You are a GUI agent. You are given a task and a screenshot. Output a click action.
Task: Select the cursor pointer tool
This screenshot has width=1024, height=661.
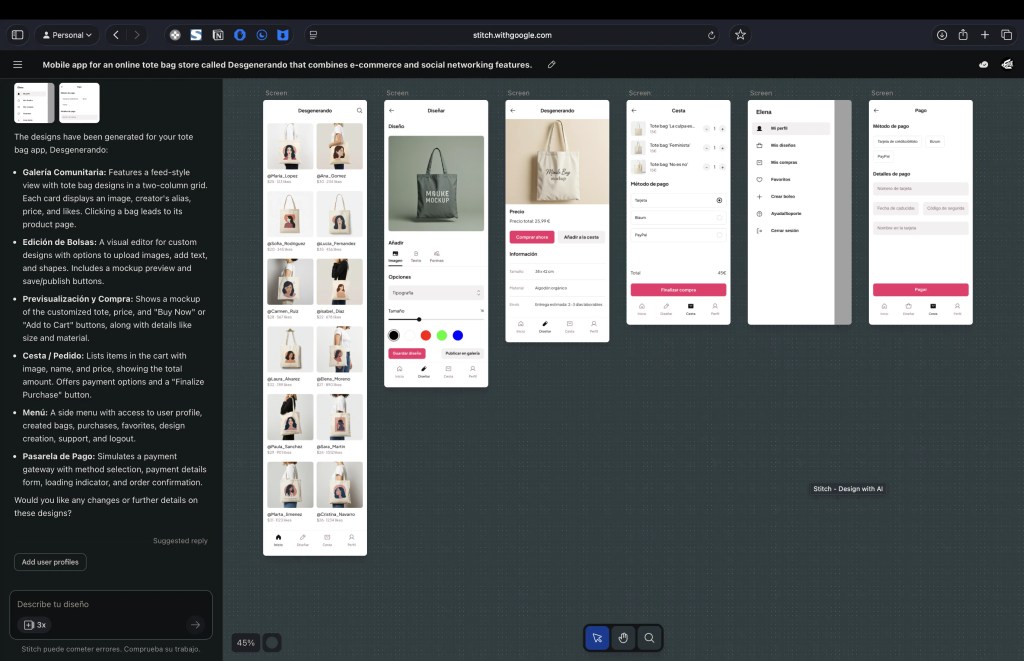[x=597, y=638]
